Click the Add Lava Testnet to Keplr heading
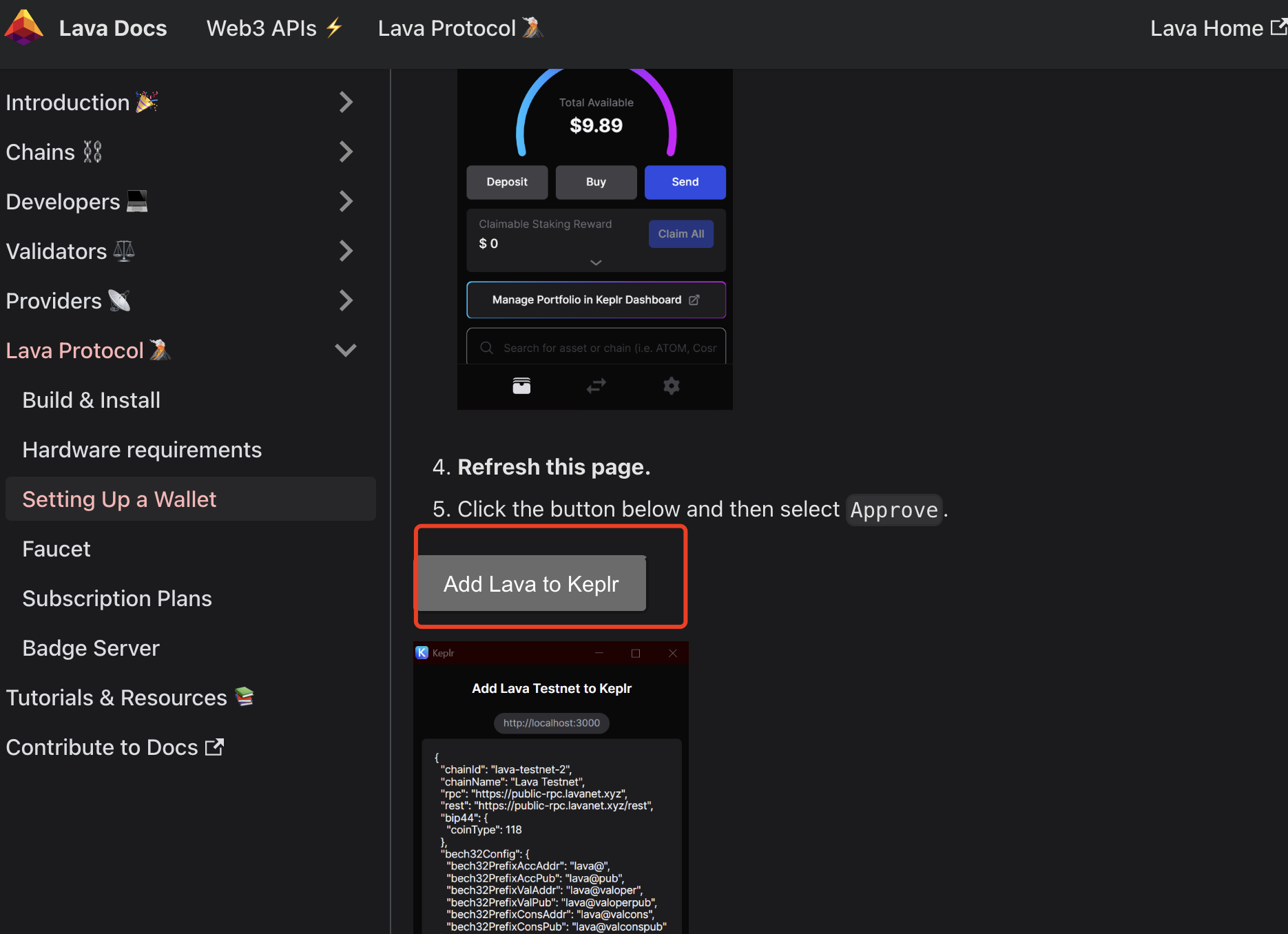This screenshot has height=934, width=1288. coord(552,688)
